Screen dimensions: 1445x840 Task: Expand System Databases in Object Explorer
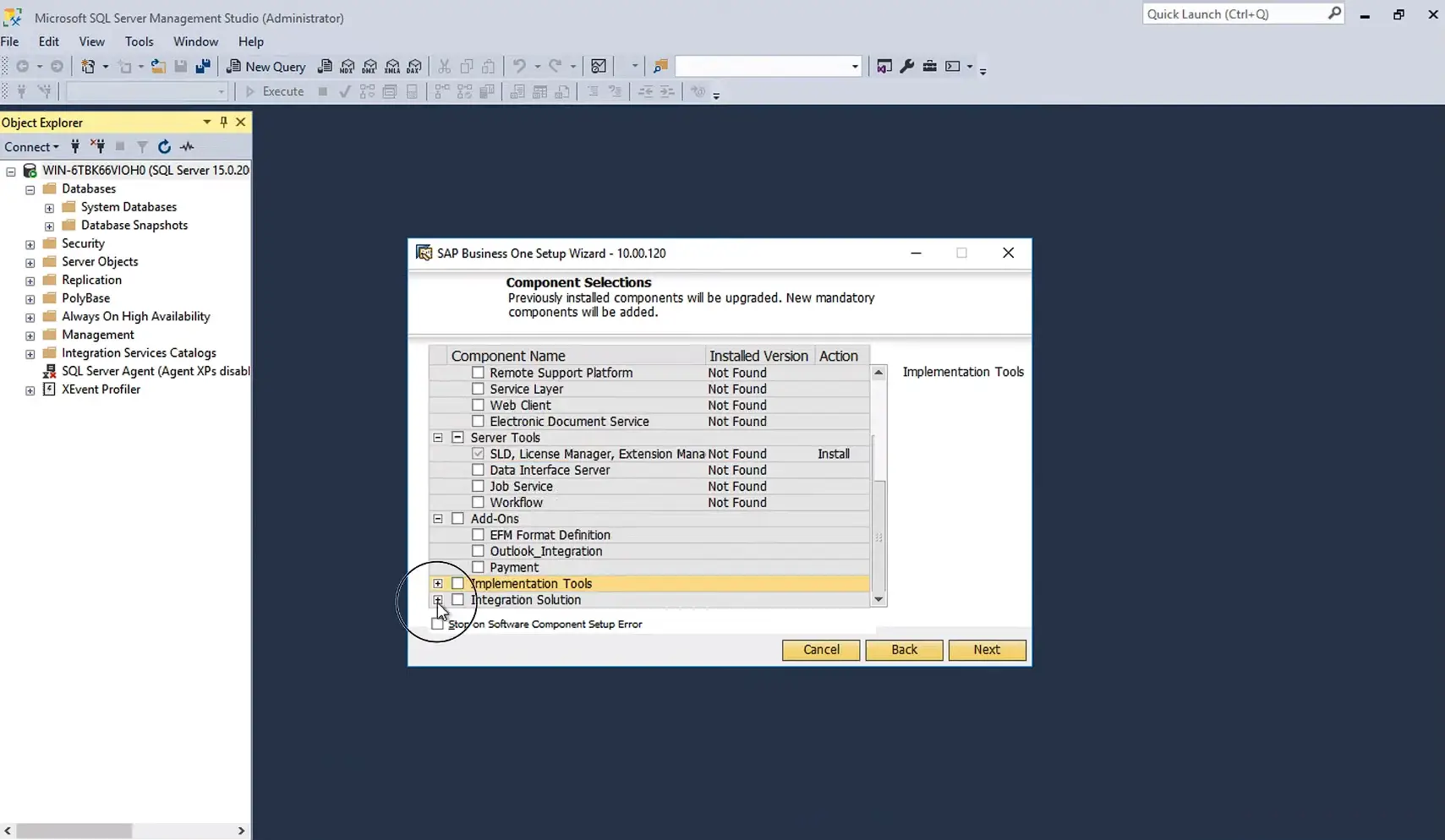click(x=49, y=208)
